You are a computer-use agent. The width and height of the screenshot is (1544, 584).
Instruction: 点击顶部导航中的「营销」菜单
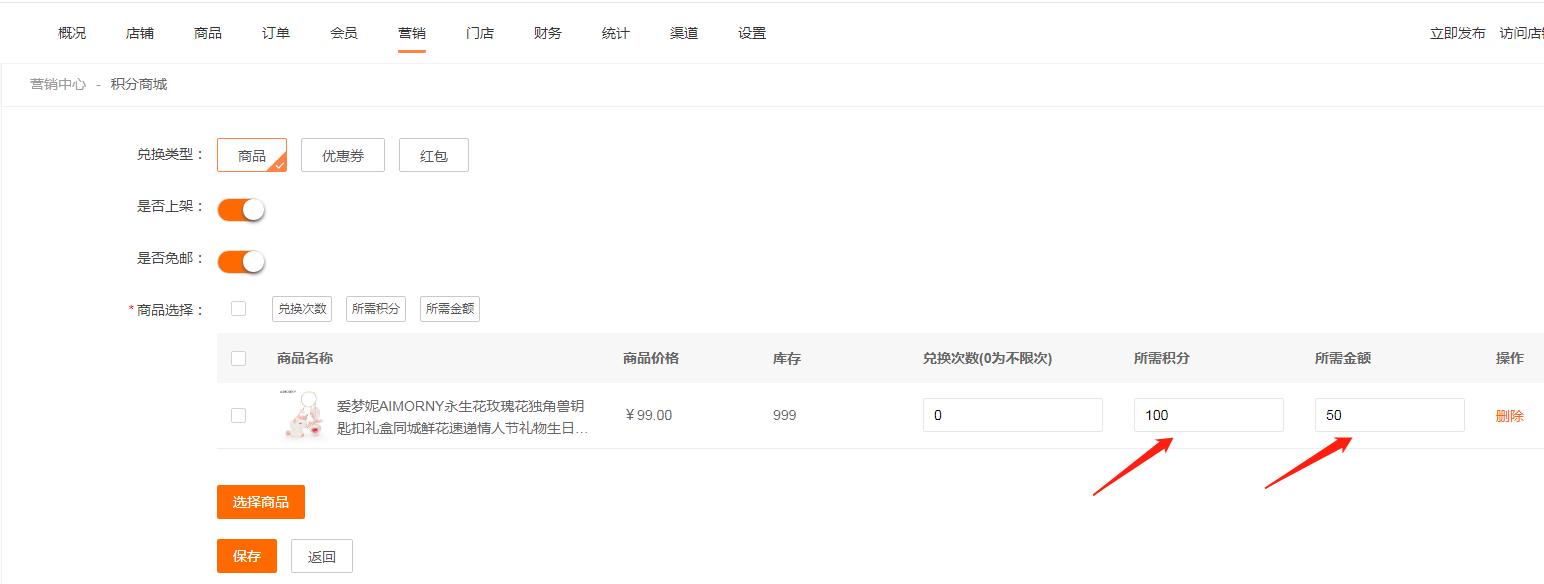(412, 32)
